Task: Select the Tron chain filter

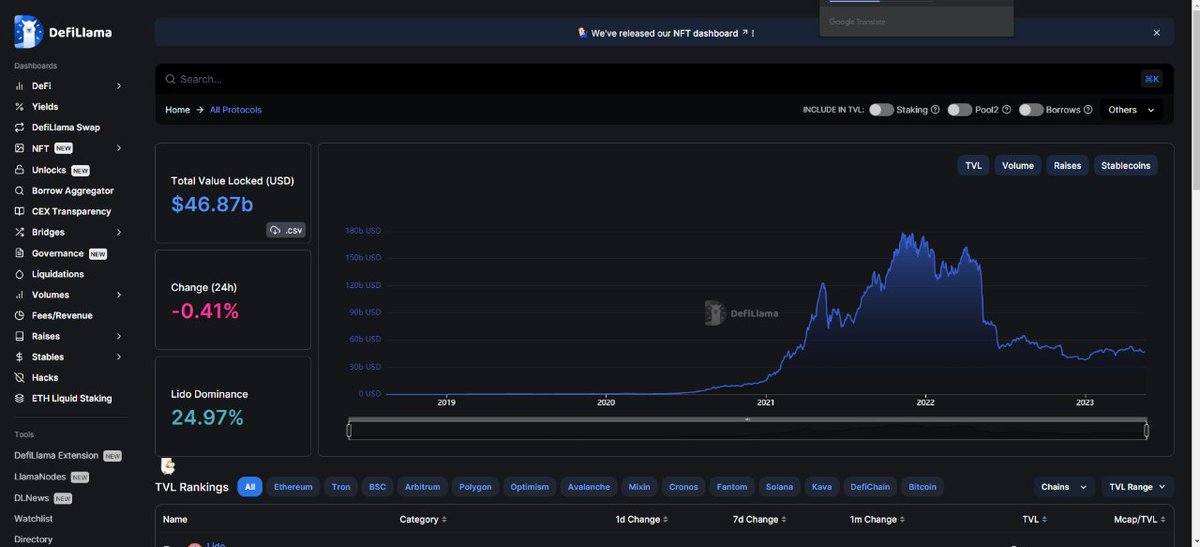Action: click(341, 487)
